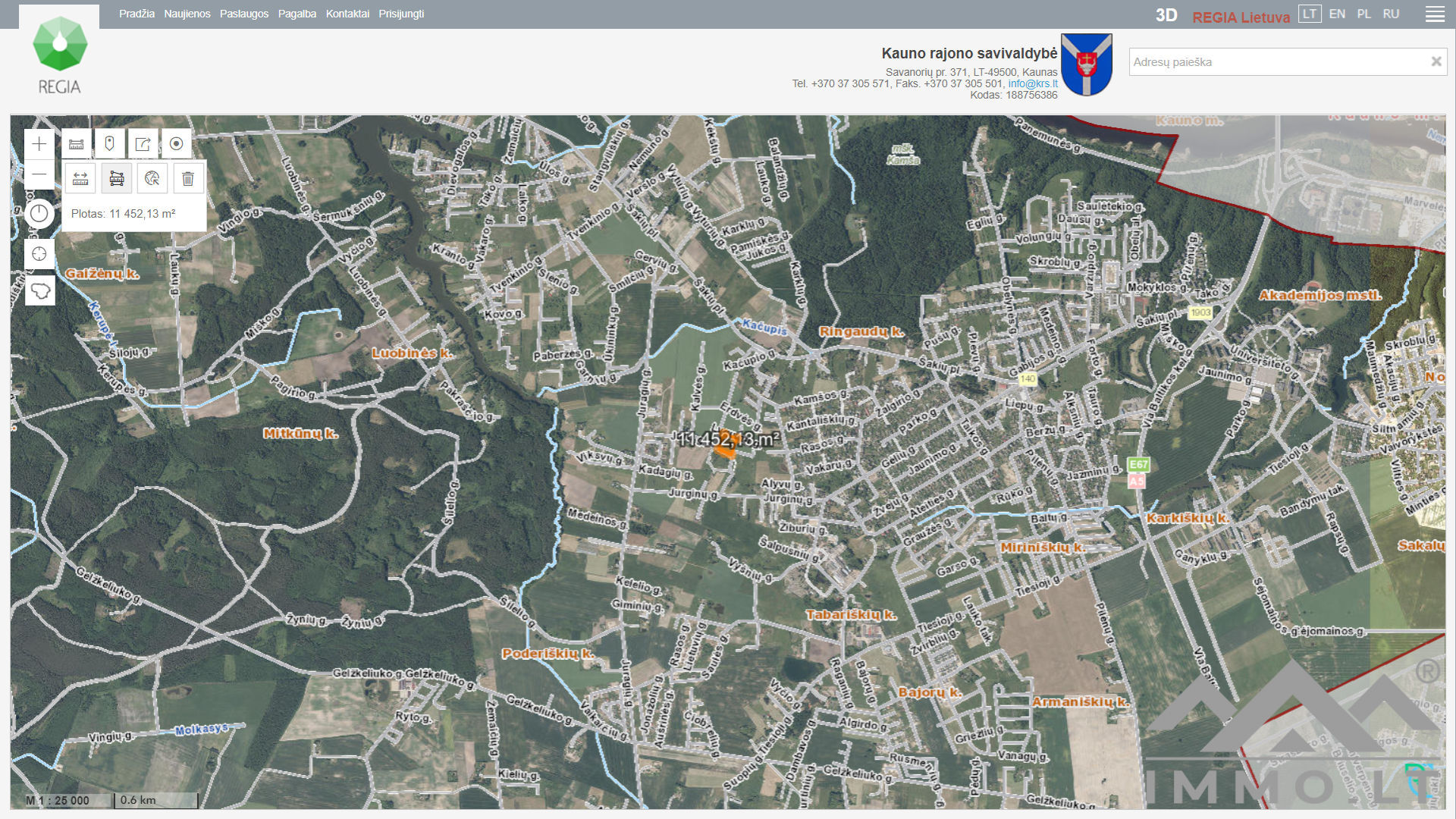Click the Adresų paieška search field
This screenshot has height=819, width=1456.
pyautogui.click(x=1278, y=62)
